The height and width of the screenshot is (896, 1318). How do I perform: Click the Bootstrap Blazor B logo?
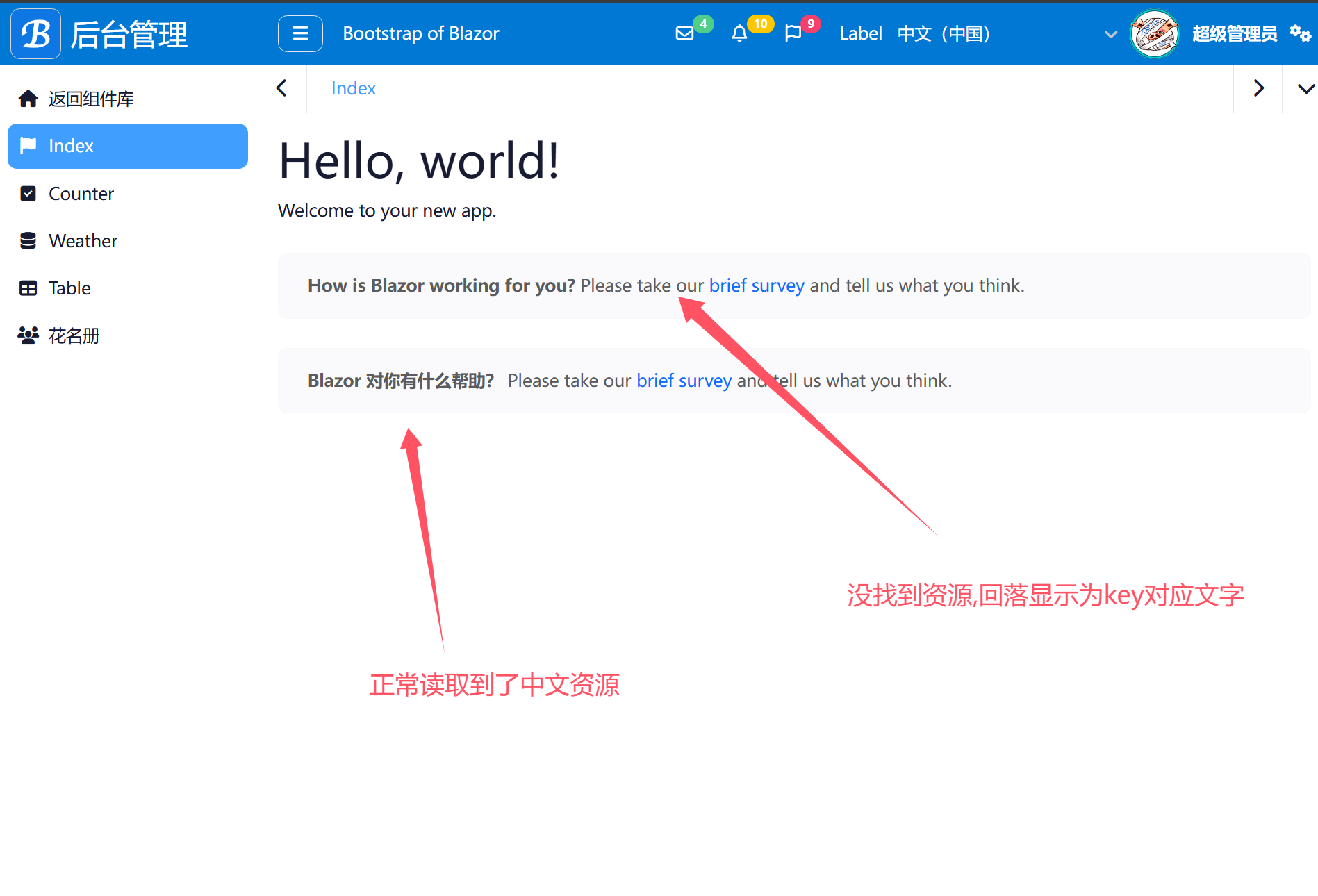[36, 33]
